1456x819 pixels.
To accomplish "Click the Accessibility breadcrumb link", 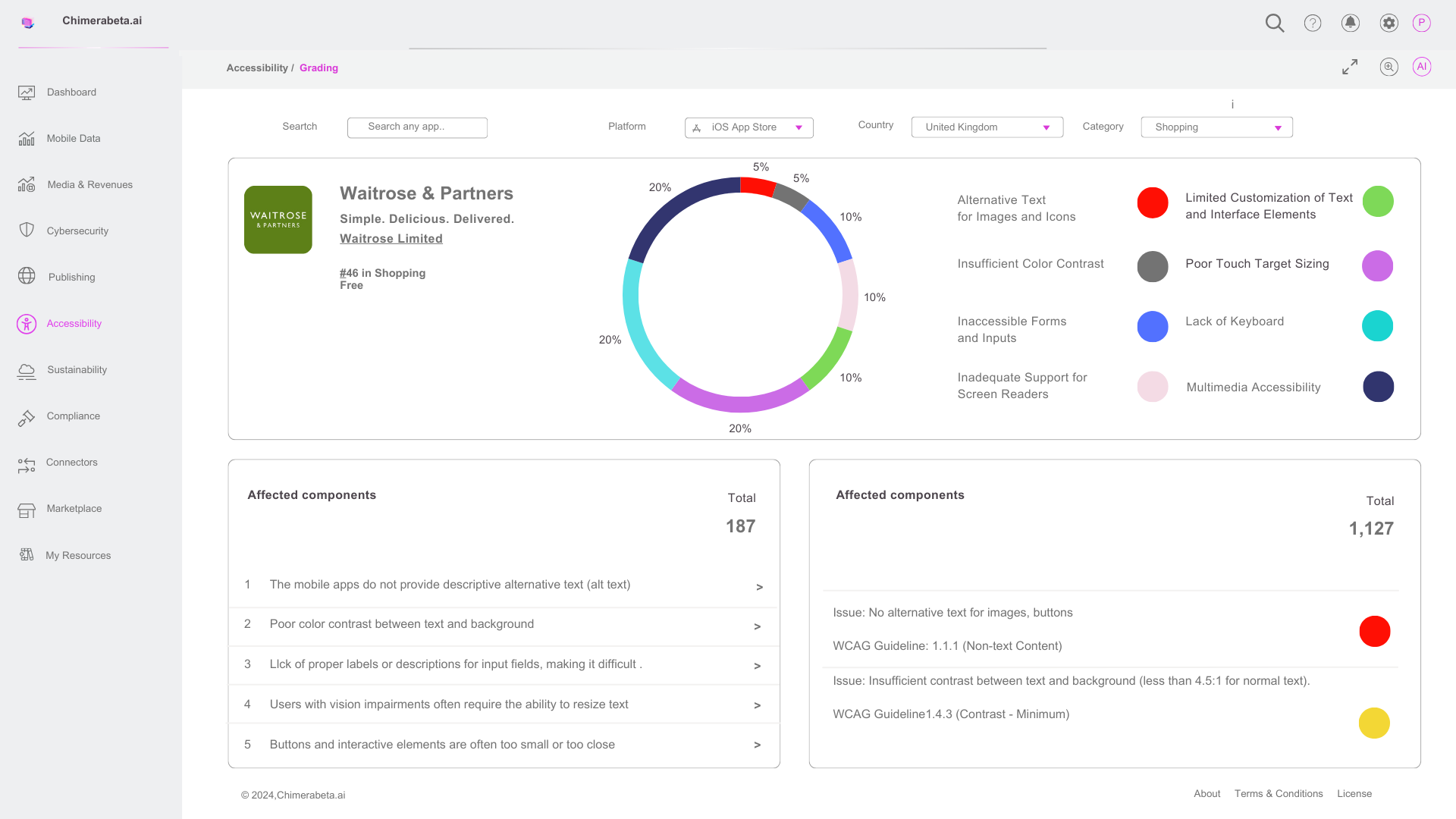I will click(257, 68).
